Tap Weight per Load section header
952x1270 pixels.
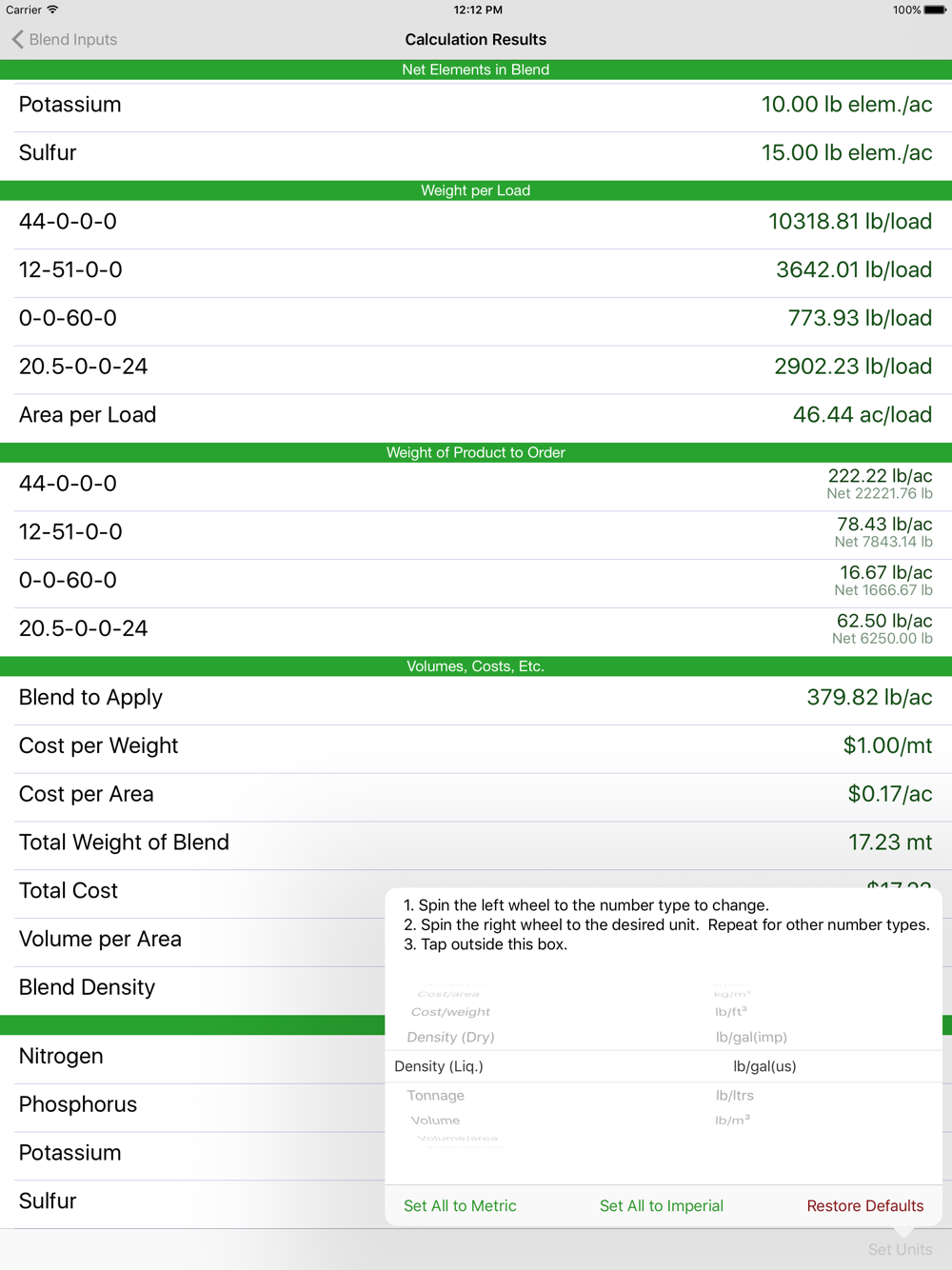click(476, 190)
